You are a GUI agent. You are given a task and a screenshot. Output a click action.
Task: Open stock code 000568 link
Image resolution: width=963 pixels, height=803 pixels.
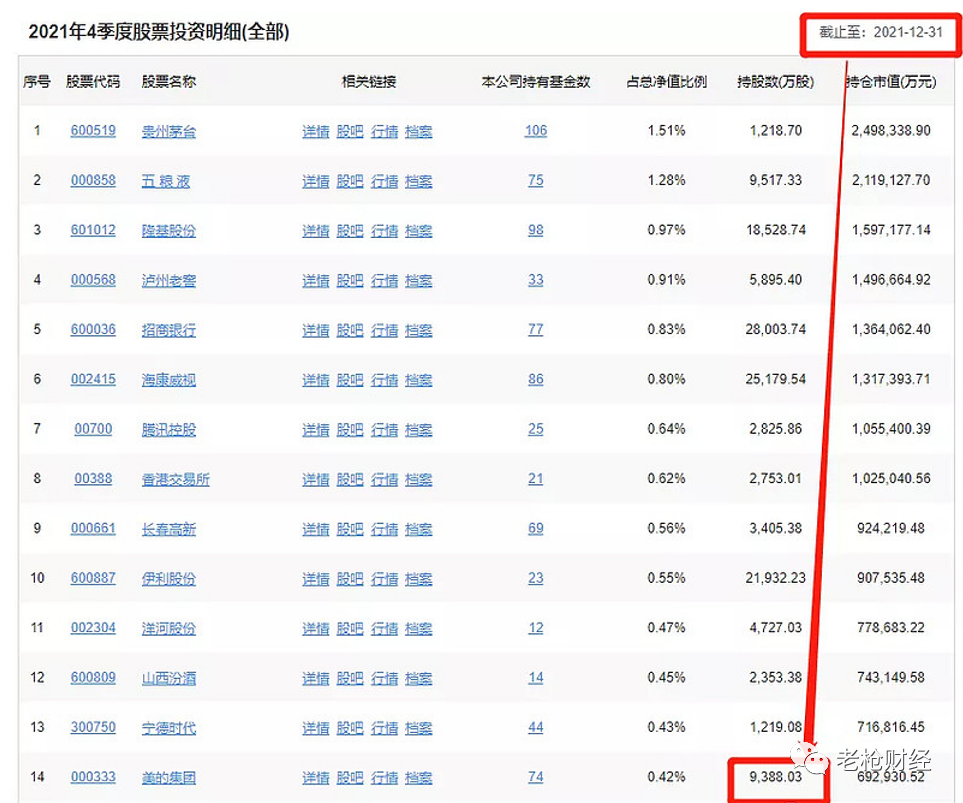point(93,280)
